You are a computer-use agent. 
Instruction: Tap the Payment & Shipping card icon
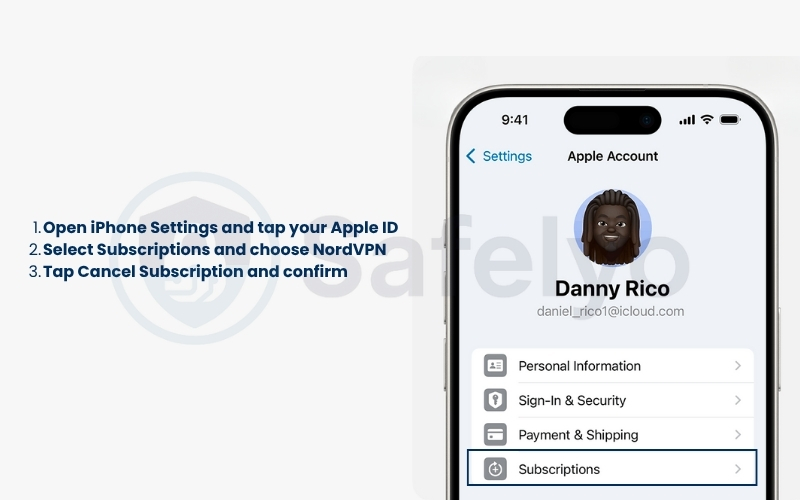click(x=495, y=435)
